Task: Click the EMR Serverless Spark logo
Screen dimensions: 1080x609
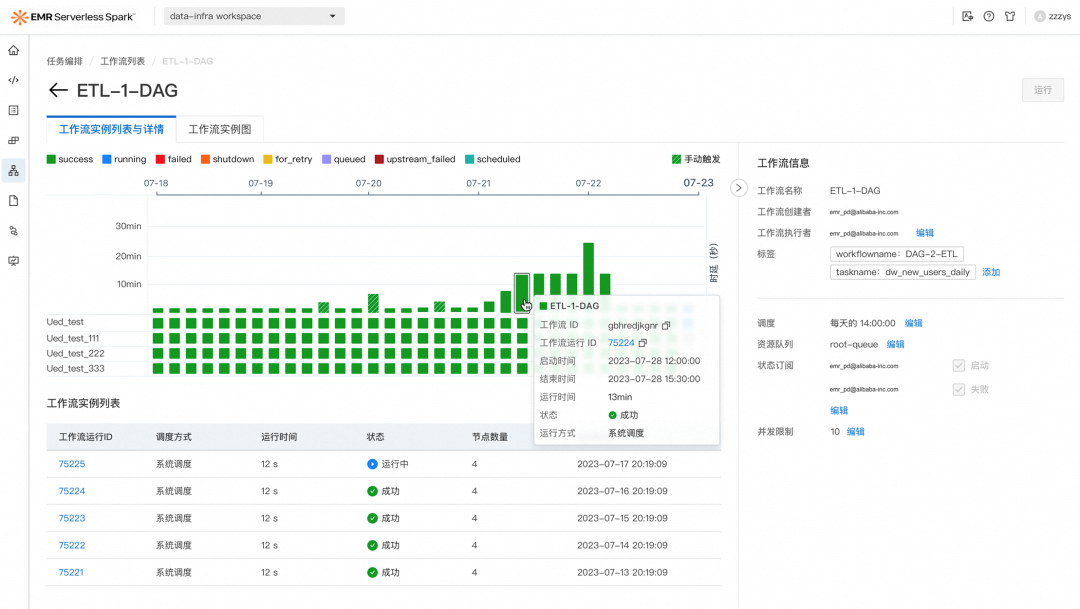Action: (x=73, y=17)
